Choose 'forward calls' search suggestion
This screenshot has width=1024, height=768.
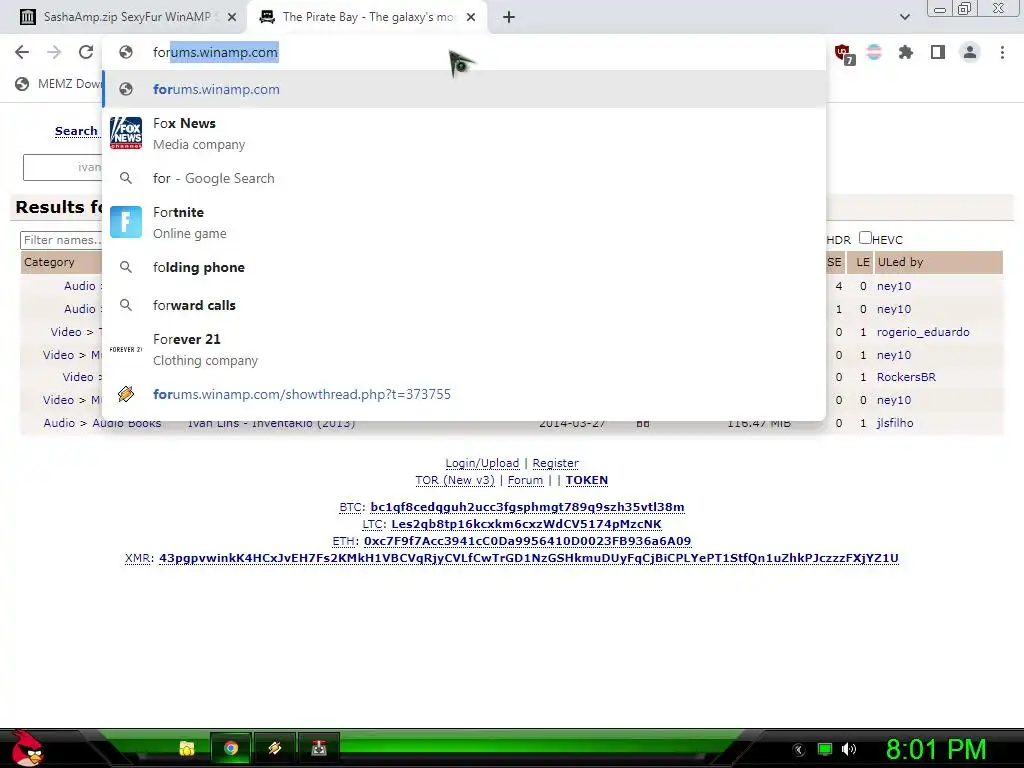(464, 305)
